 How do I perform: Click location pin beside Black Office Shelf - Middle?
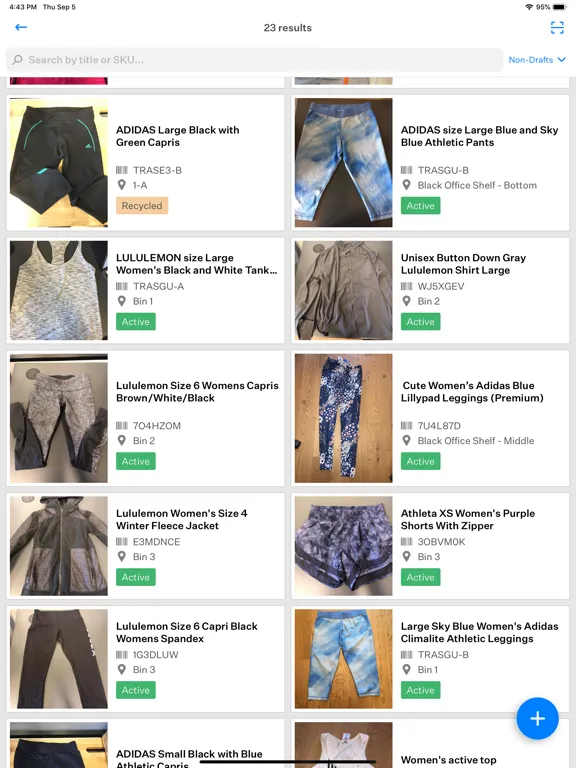(x=406, y=441)
